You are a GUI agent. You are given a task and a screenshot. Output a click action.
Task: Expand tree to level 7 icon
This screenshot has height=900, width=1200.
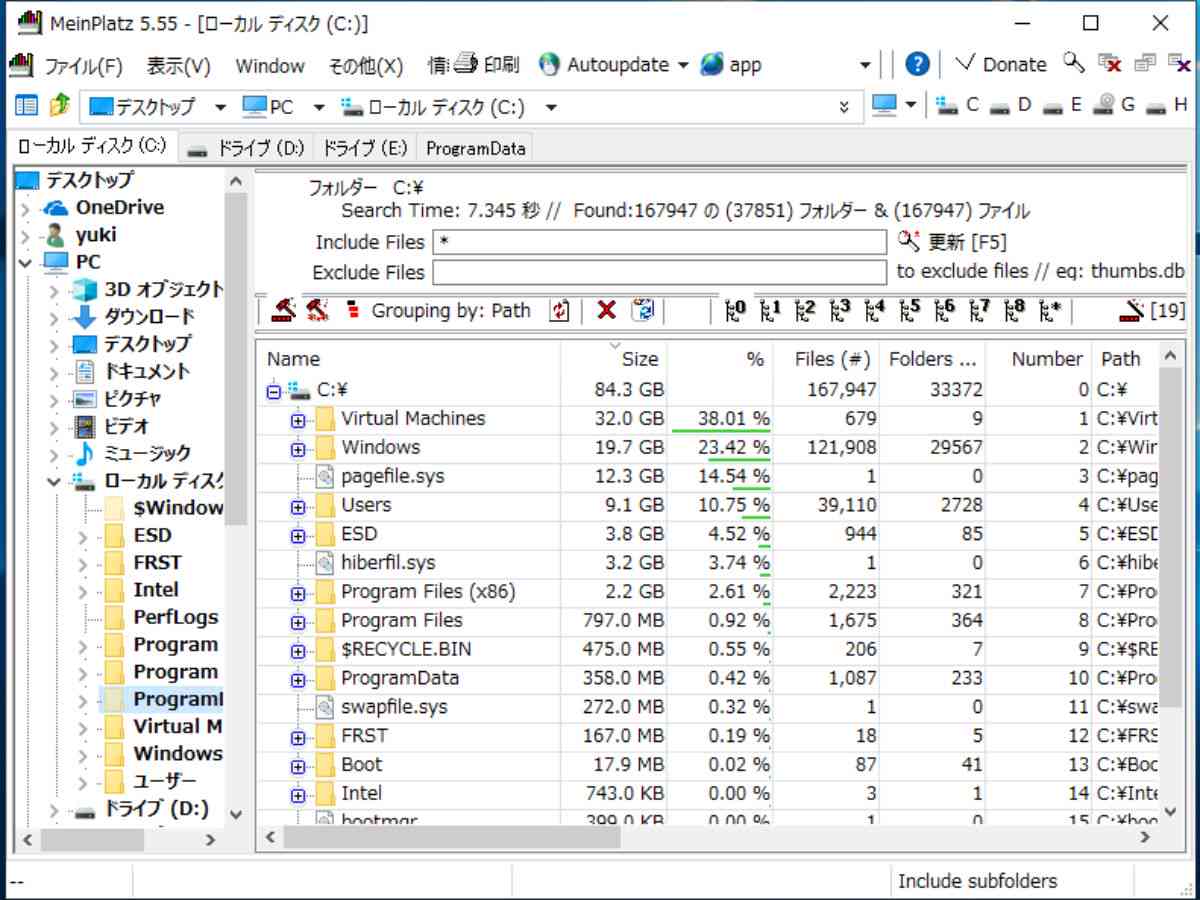(x=980, y=310)
